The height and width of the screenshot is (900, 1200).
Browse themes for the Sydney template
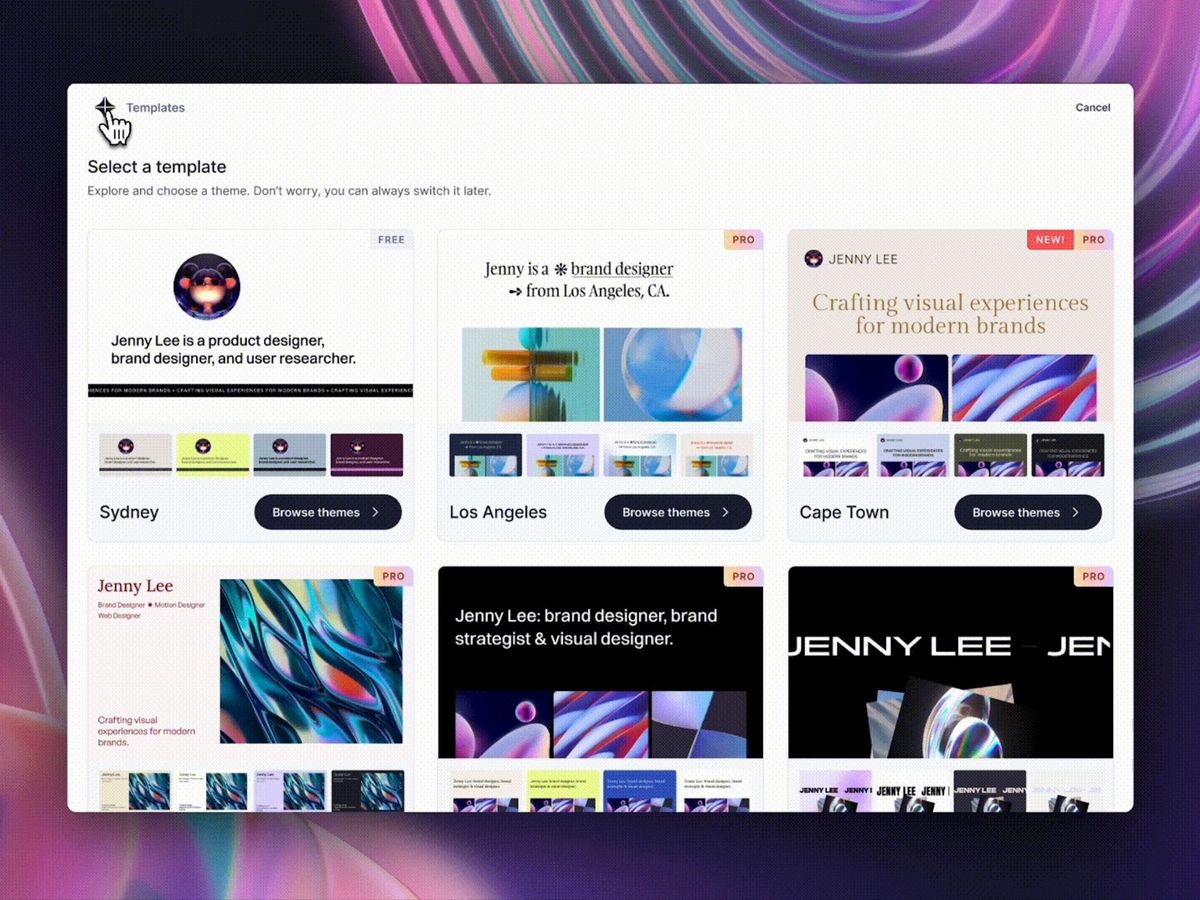tap(328, 512)
